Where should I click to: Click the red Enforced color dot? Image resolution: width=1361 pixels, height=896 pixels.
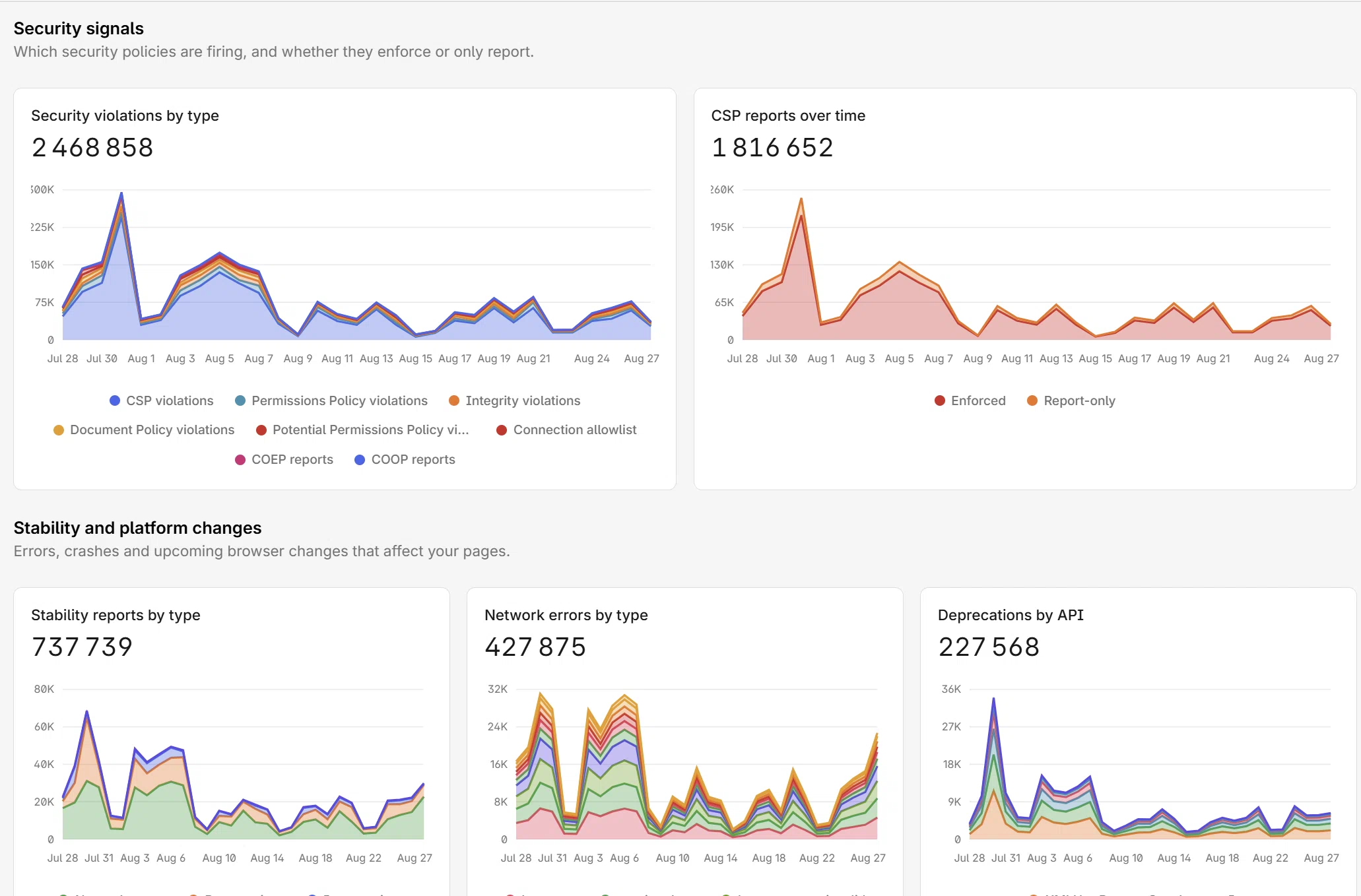coord(940,400)
